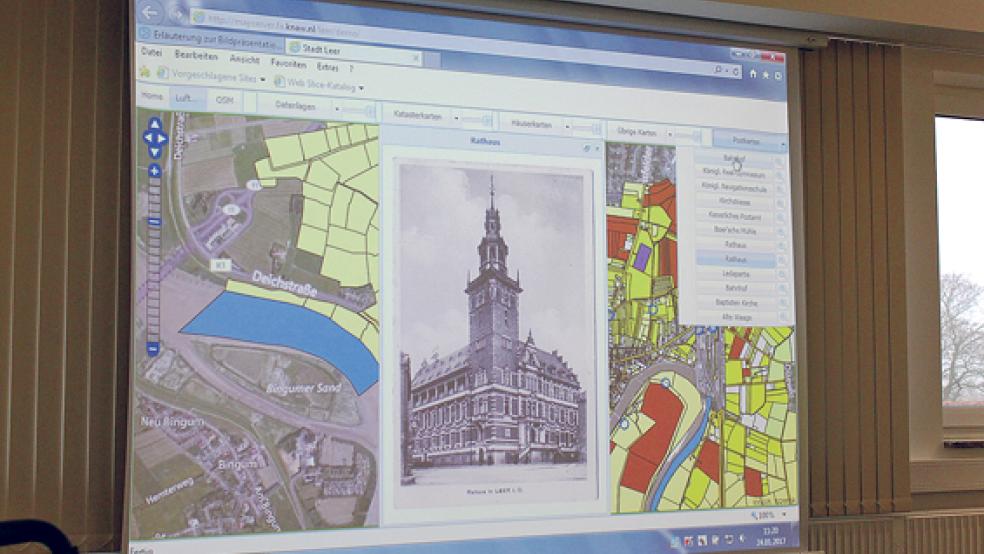Select Kirchstrasse postcard entry
The image size is (984, 554).
coord(734,203)
